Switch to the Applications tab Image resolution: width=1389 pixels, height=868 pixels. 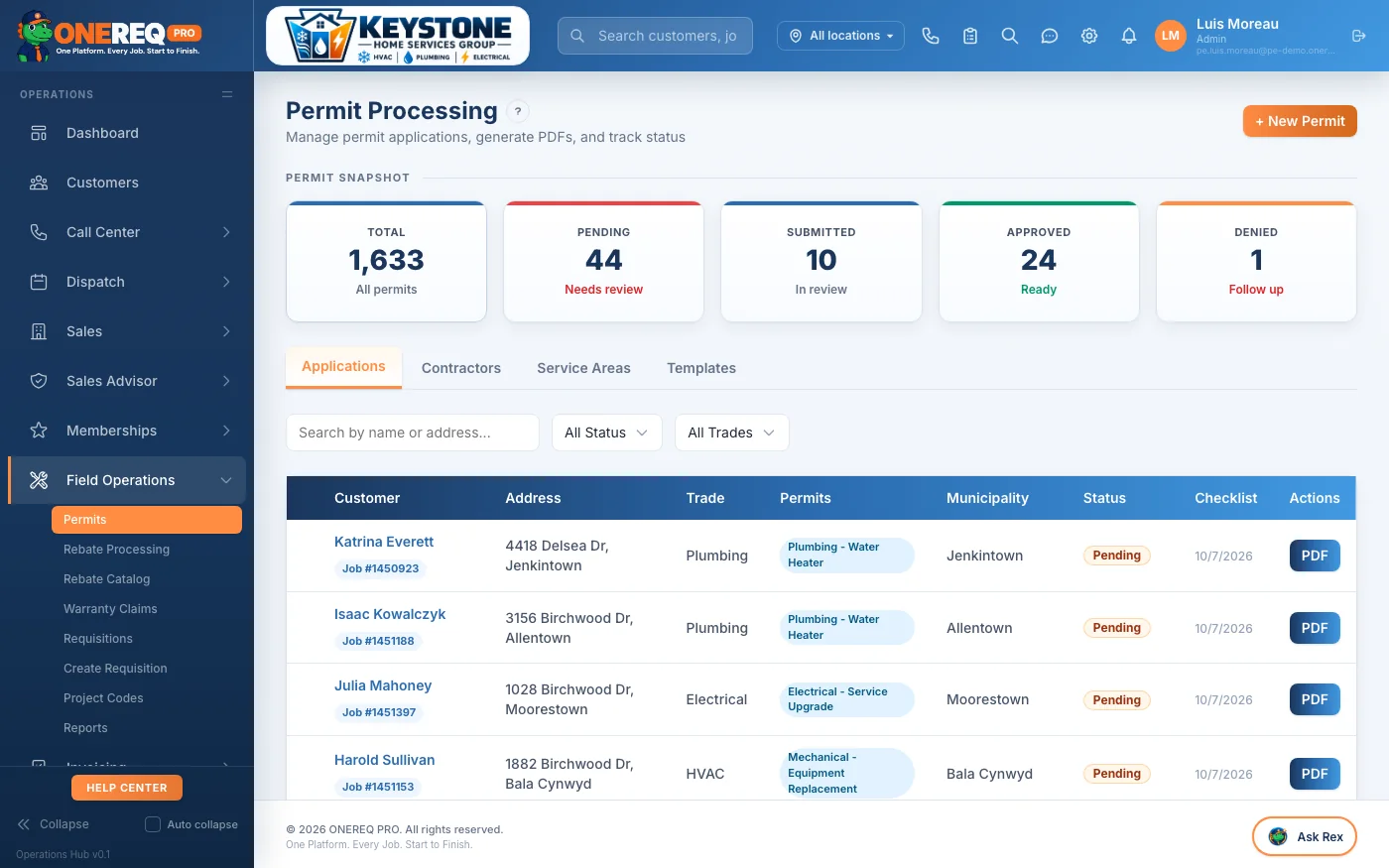pos(343,367)
